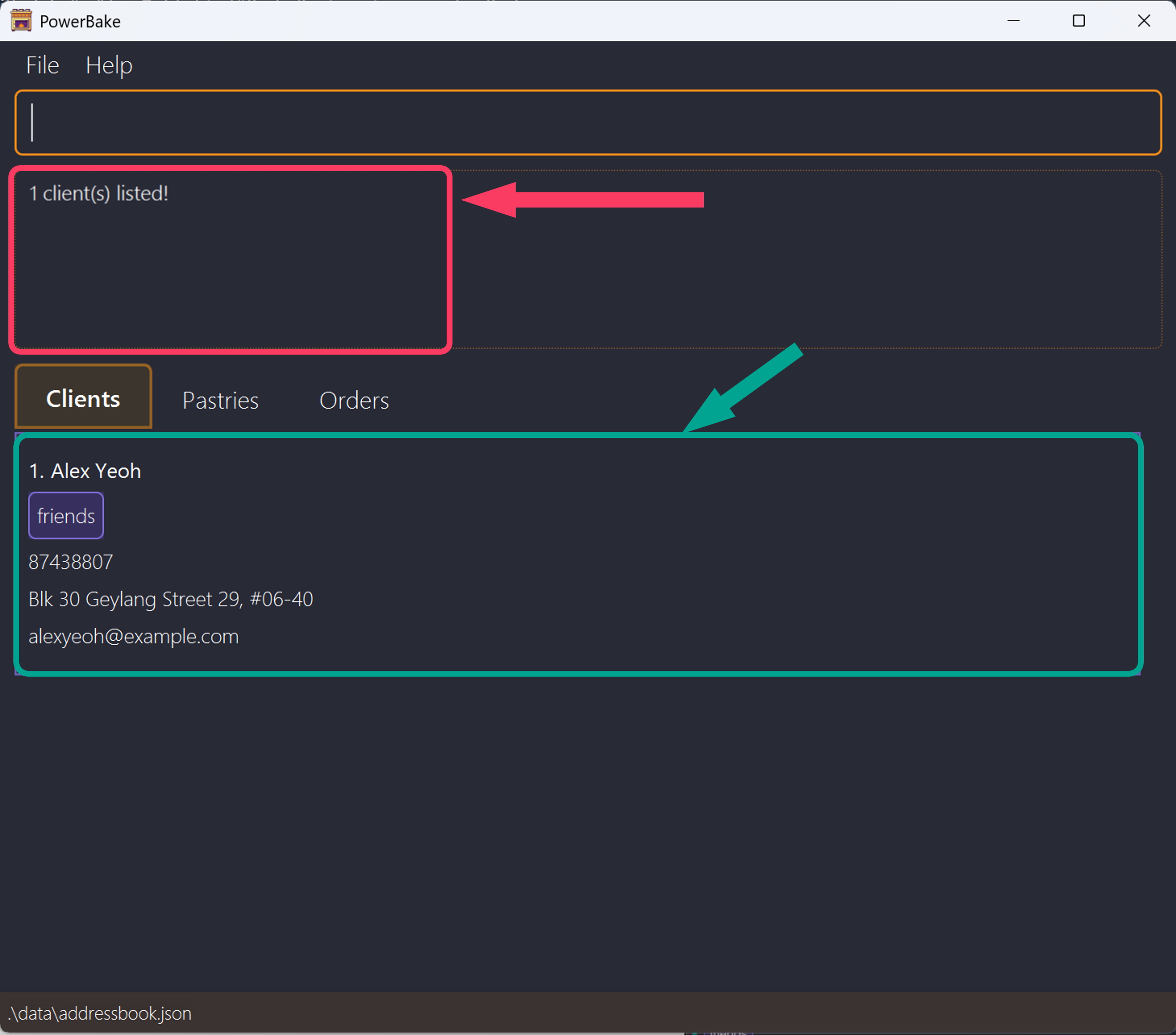The image size is (1176, 1035).
Task: Click the alexyeoh@example.com email text
Action: (133, 636)
